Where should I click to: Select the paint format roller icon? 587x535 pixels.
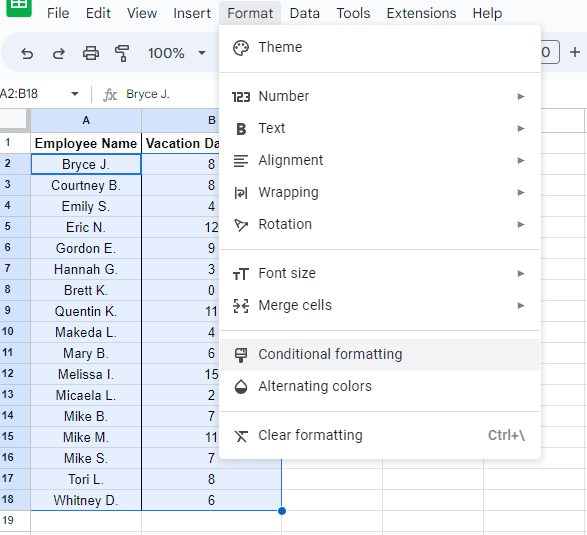(122, 53)
